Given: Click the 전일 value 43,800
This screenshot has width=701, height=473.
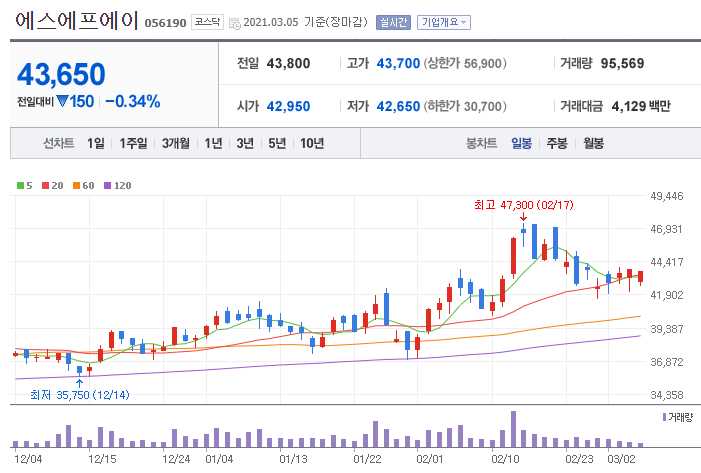Looking at the screenshot, I should coord(288,63).
